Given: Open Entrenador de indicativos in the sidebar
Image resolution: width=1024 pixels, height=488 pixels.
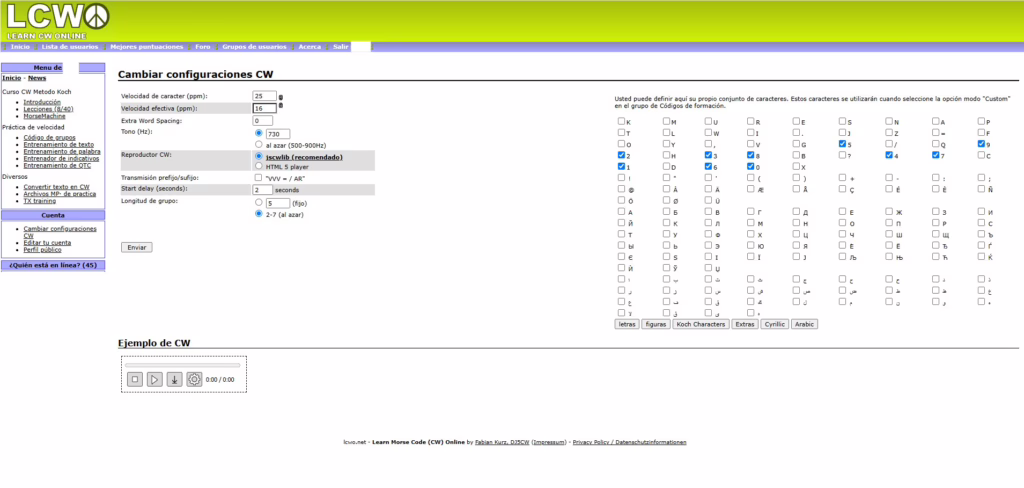Looking at the screenshot, I should [x=61, y=158].
